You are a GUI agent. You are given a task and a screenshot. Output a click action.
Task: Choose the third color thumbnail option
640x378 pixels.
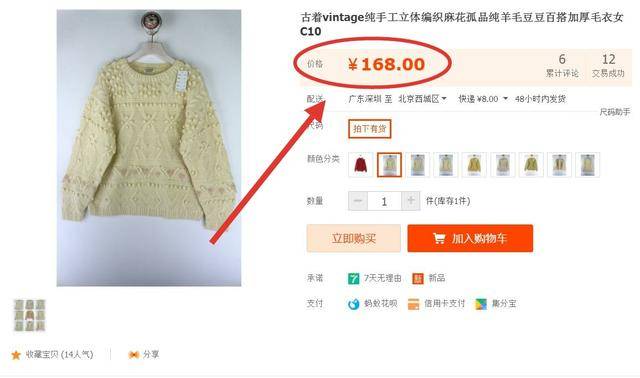pyautogui.click(x=417, y=165)
